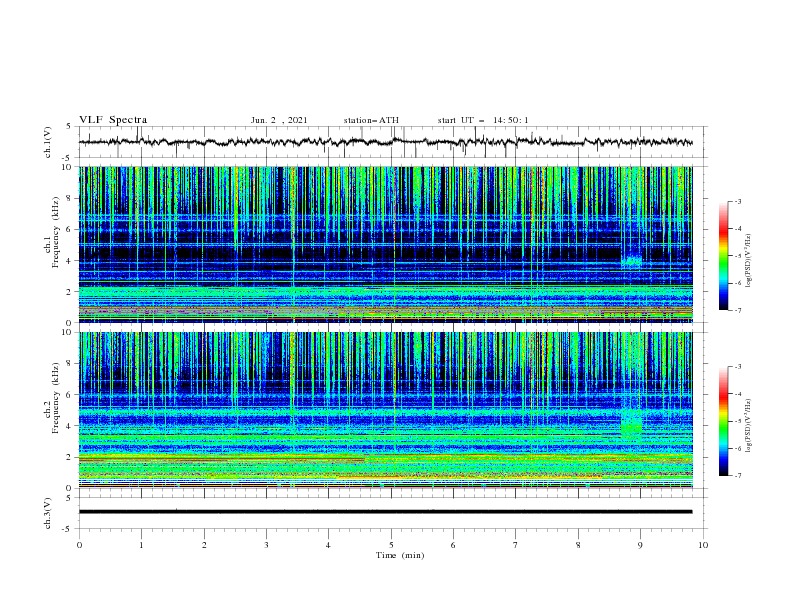Select the log(PSD) label beside ch.2 colorbar
Image resolution: width=792 pixels, height=612 pixels.
coord(749,426)
